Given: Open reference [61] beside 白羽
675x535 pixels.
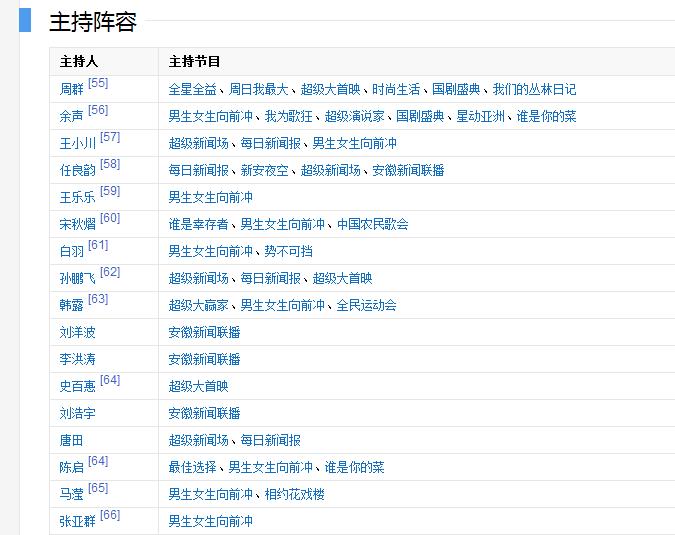Looking at the screenshot, I should pos(98,245).
